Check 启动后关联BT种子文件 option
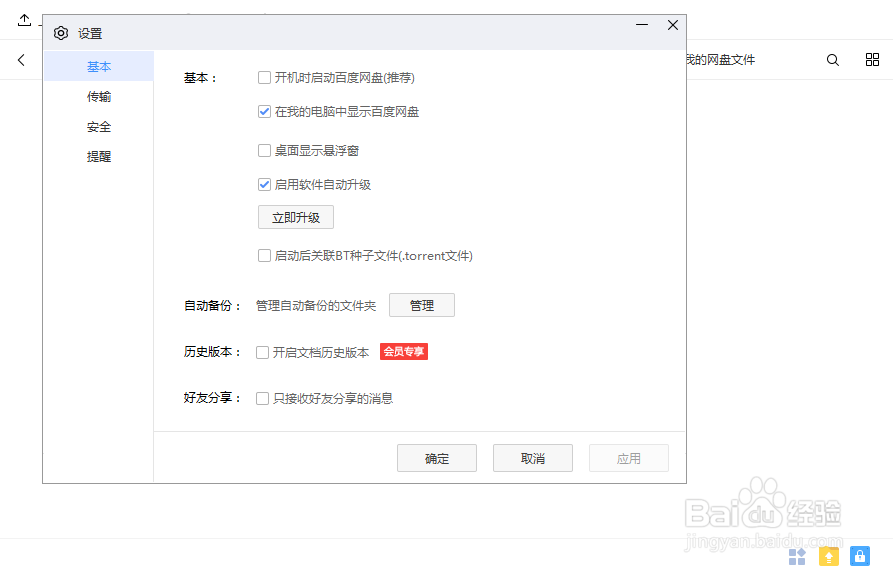Image resolution: width=893 pixels, height=572 pixels. 264,256
